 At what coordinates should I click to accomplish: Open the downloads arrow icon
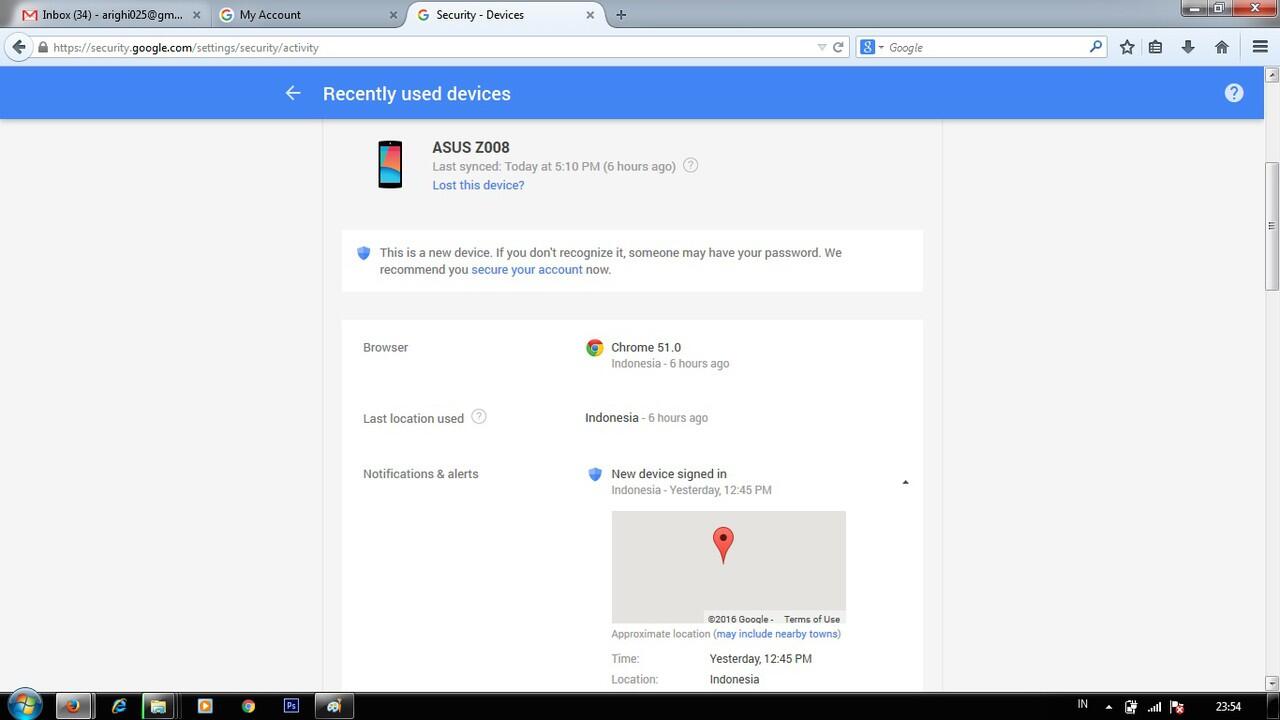(1188, 47)
